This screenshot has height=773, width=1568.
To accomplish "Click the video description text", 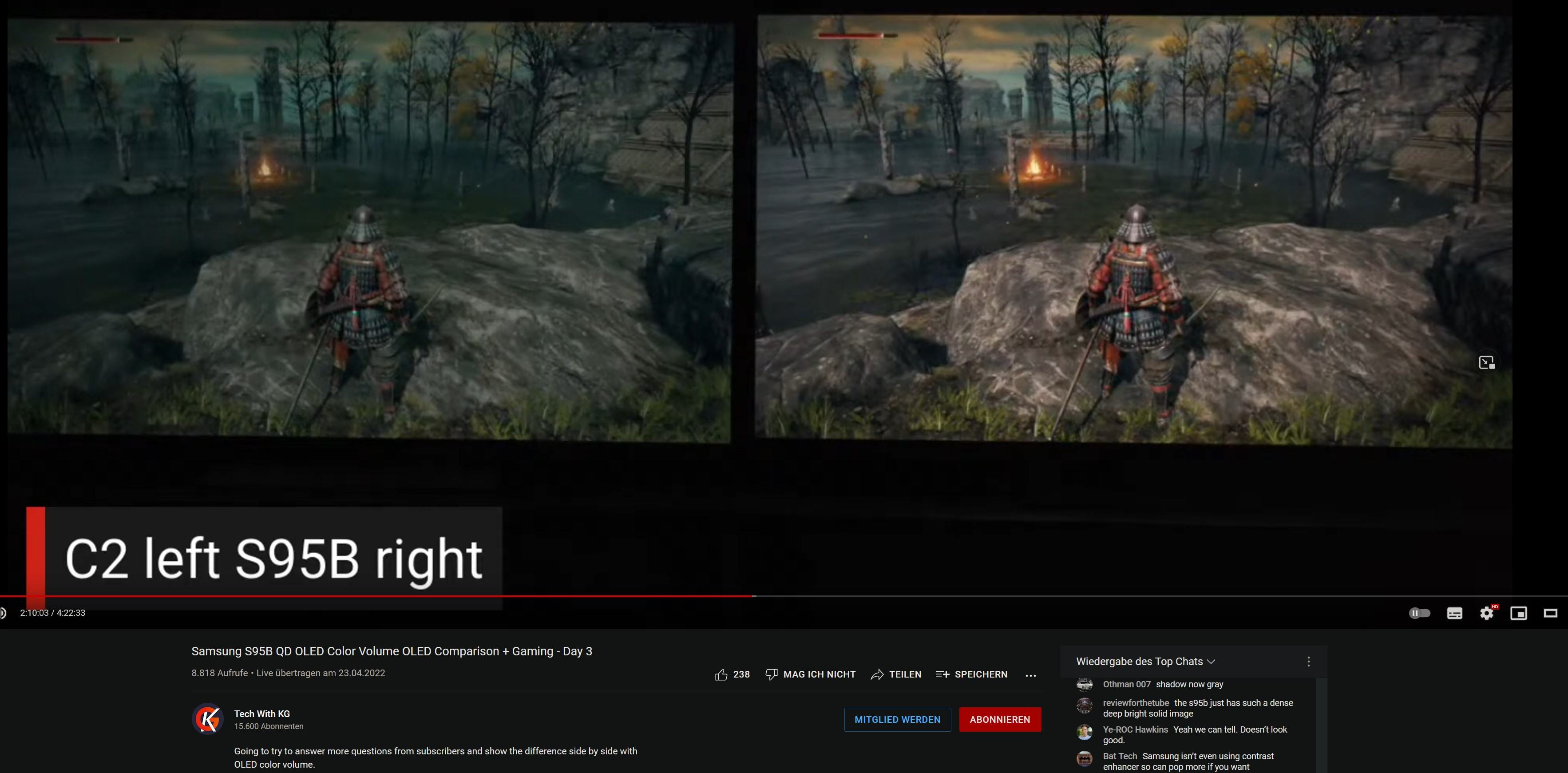I will click(436, 758).
